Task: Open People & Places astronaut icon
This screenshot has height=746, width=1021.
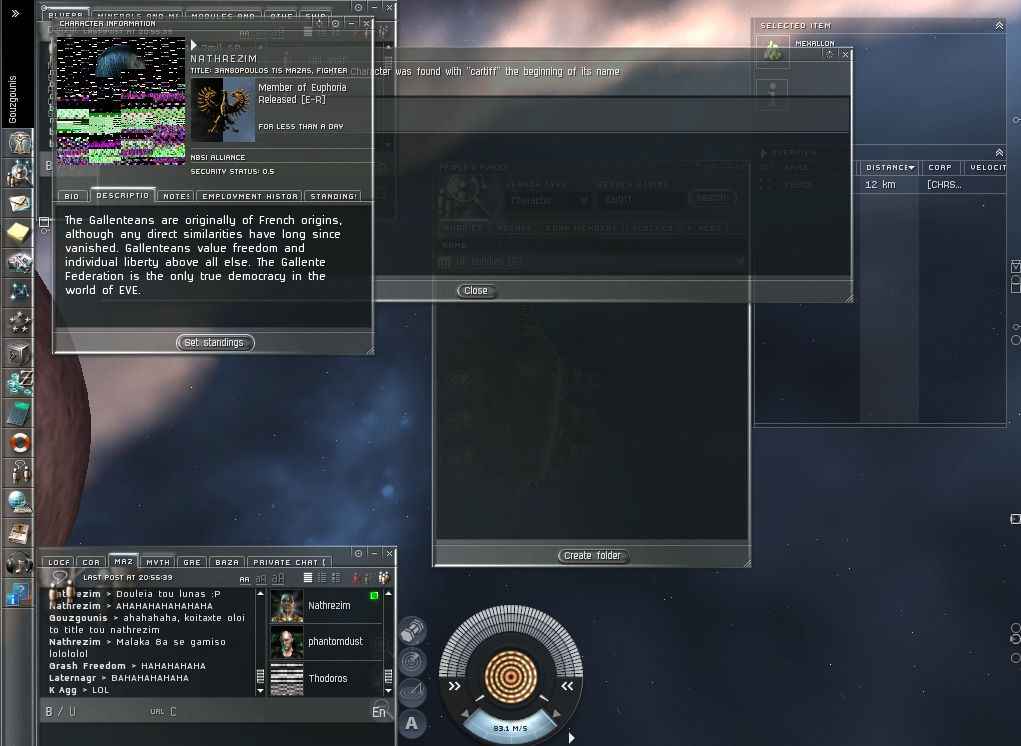Action: (19, 173)
